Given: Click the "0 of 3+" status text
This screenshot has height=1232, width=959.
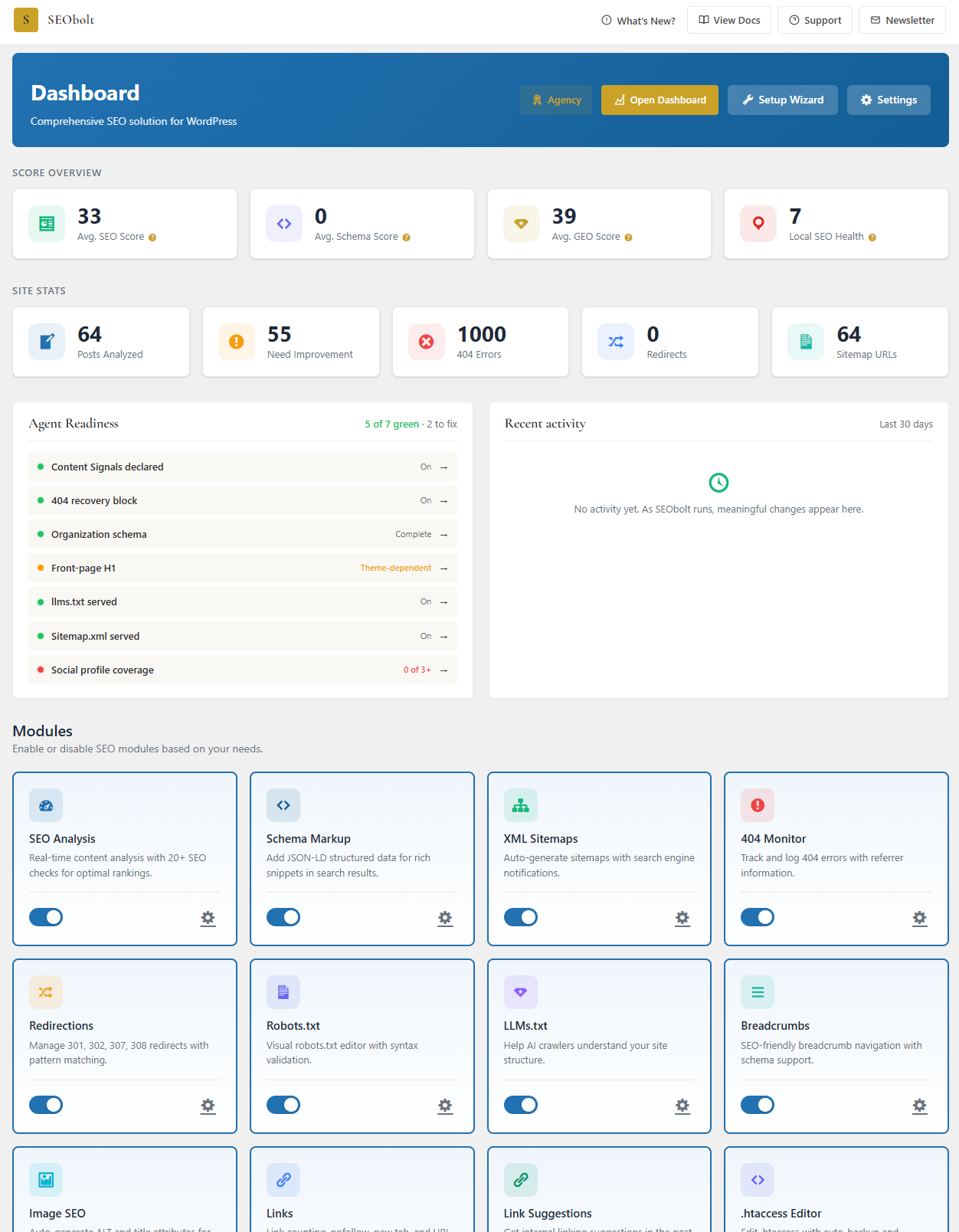Looking at the screenshot, I should (417, 670).
